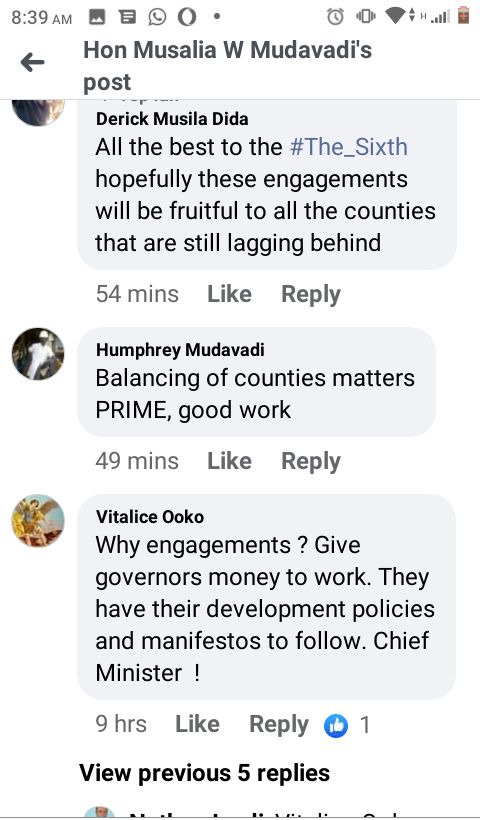Reply to Derick Musila Dida's comment
The image size is (480, 820).
click(311, 295)
